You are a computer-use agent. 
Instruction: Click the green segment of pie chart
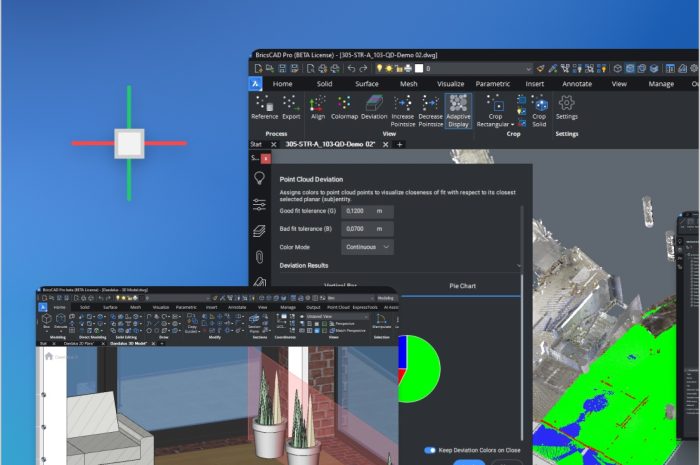[423, 369]
